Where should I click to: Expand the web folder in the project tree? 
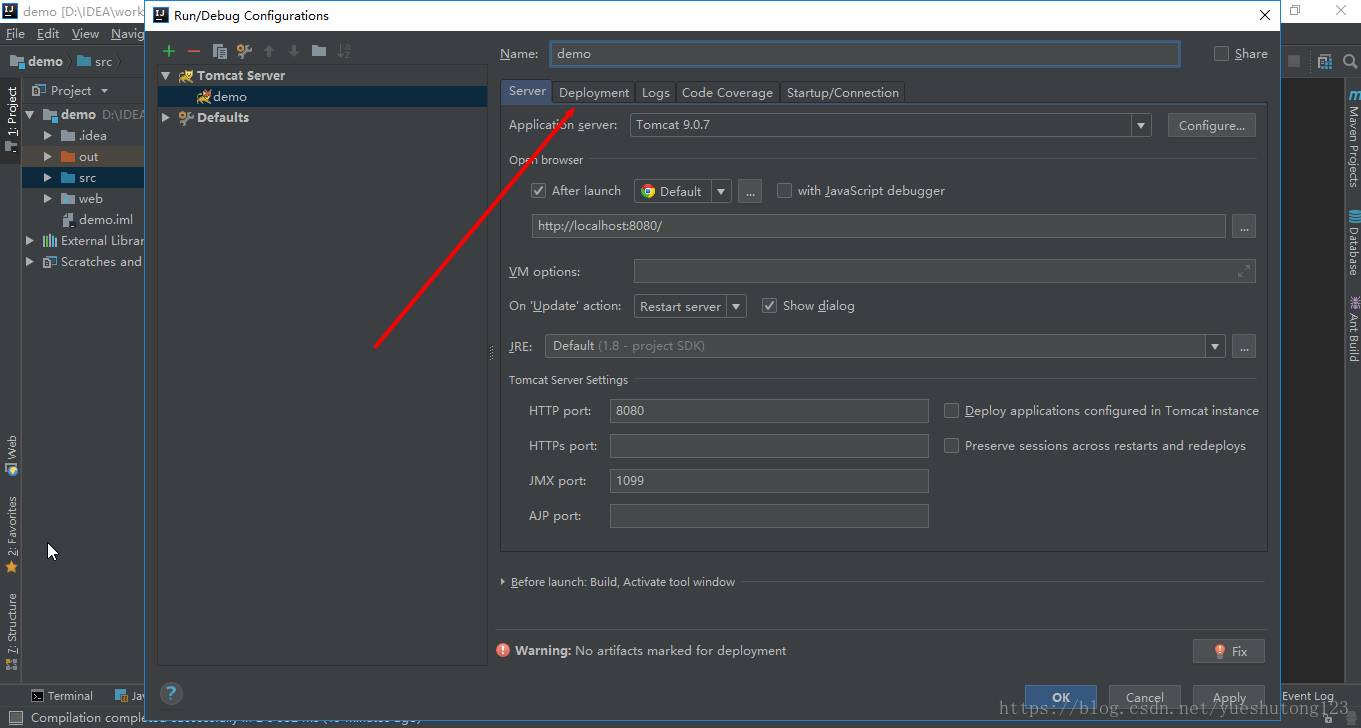click(x=47, y=199)
